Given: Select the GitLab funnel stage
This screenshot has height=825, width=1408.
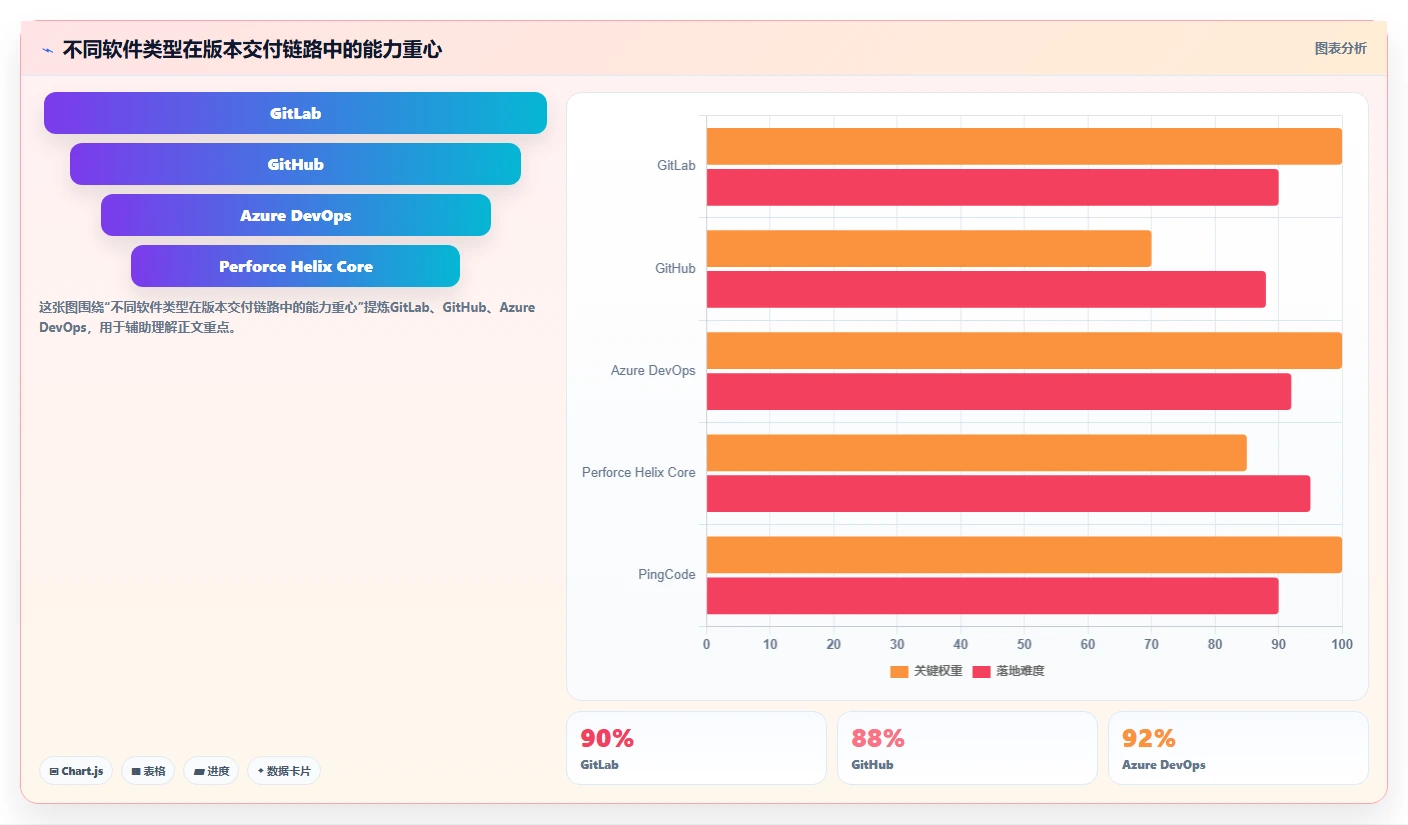Looking at the screenshot, I should pos(295,113).
